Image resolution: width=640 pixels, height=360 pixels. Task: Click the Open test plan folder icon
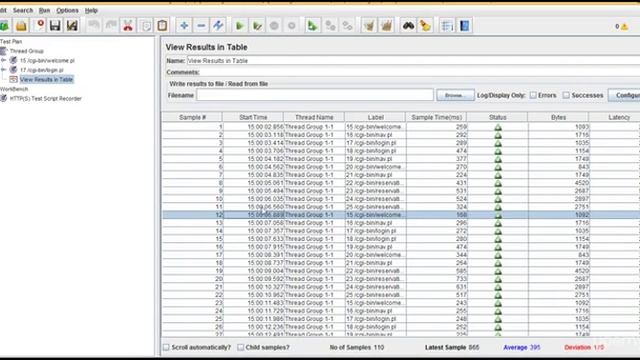tap(21, 26)
